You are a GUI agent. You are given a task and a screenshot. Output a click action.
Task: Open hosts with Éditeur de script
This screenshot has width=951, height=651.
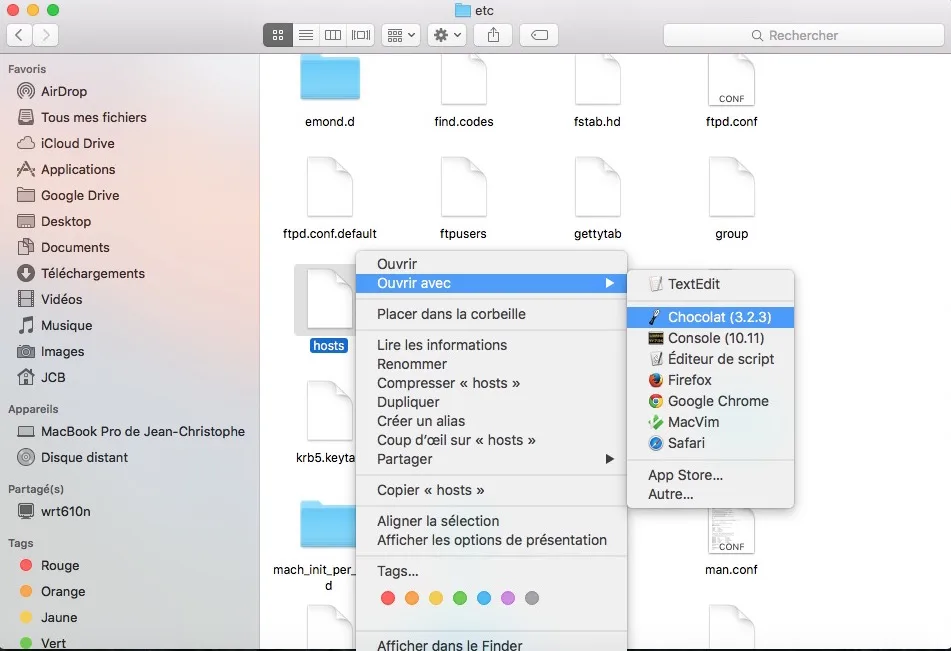(x=710, y=359)
